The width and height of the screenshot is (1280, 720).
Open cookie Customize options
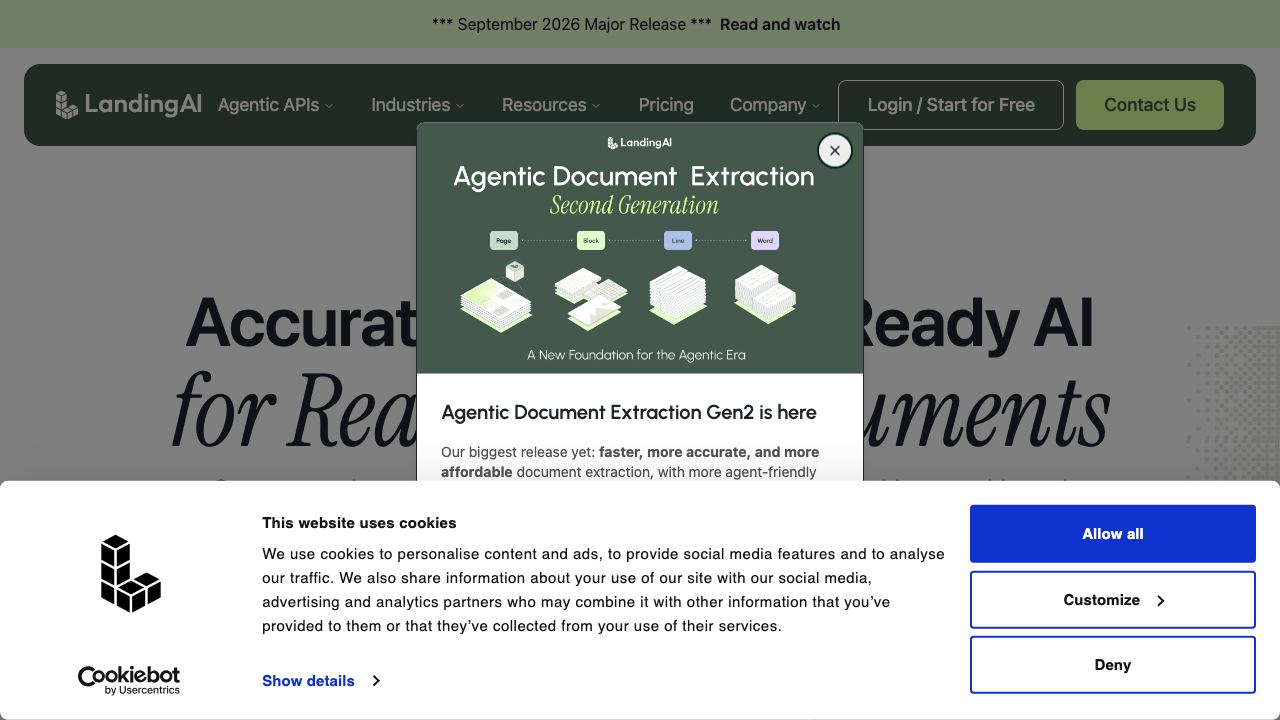[1113, 600]
